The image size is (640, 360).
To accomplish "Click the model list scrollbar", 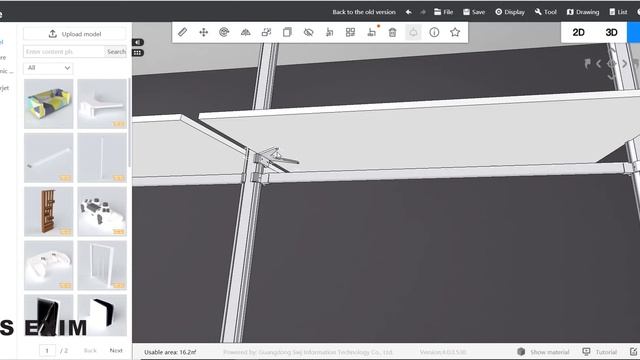I will tap(129, 122).
